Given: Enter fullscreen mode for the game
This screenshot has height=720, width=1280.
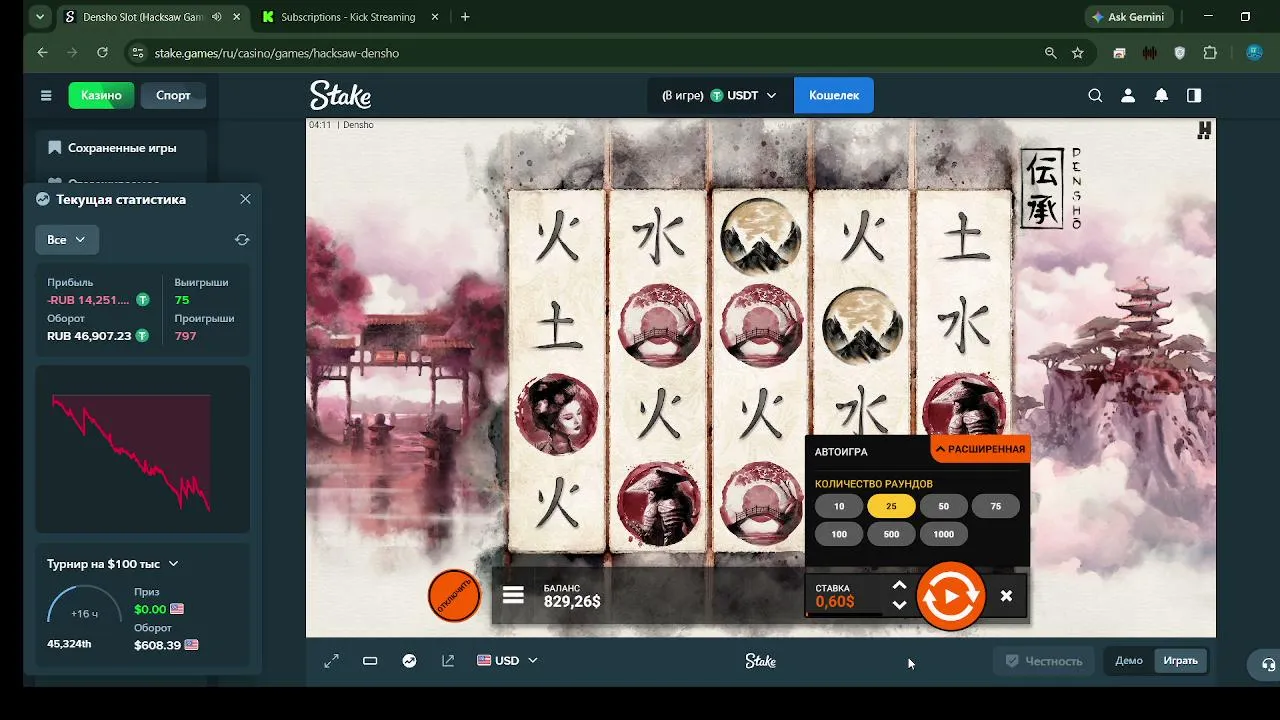Looking at the screenshot, I should pyautogui.click(x=331, y=661).
